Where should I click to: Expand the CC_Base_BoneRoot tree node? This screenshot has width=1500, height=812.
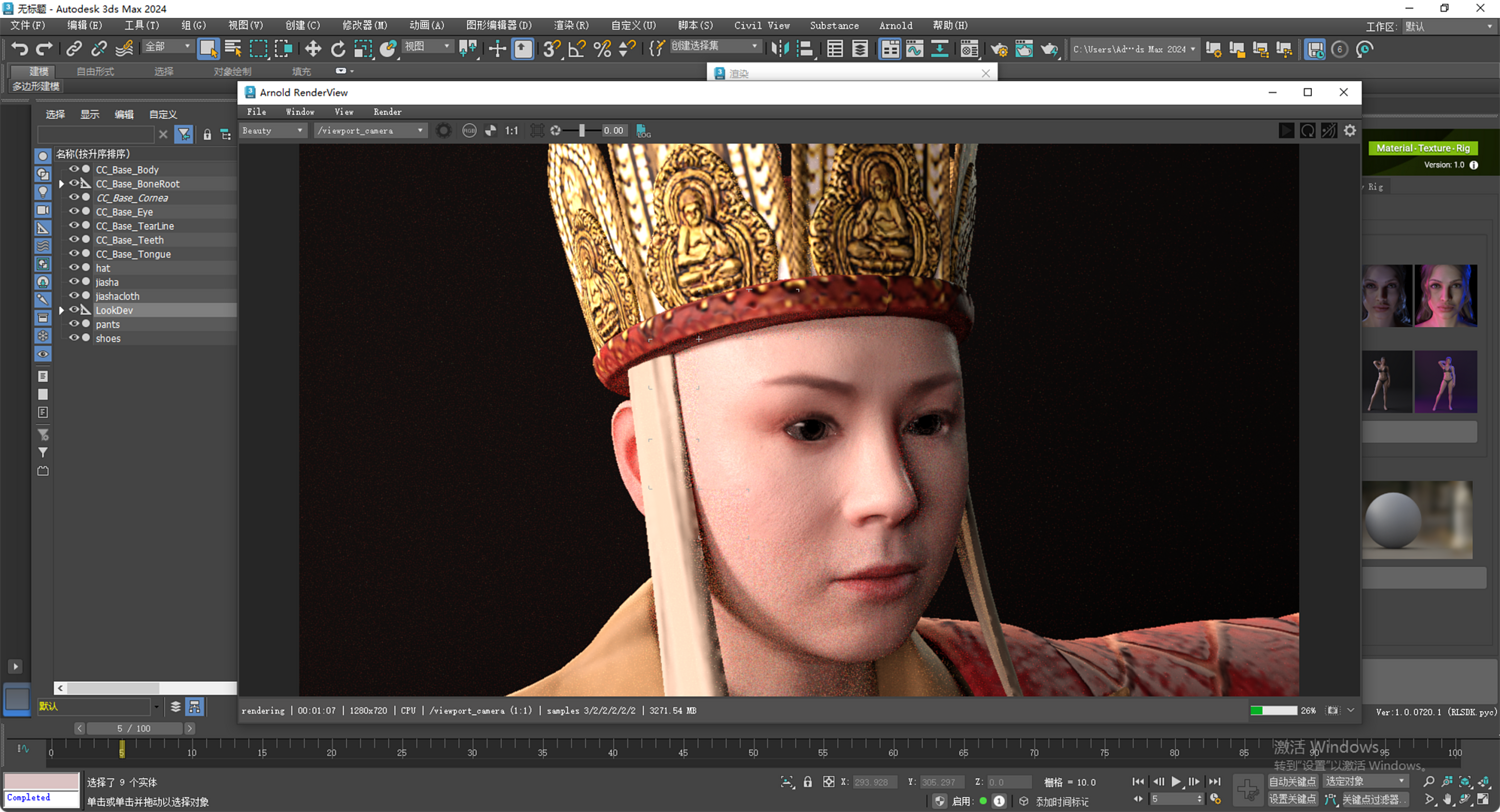62,184
